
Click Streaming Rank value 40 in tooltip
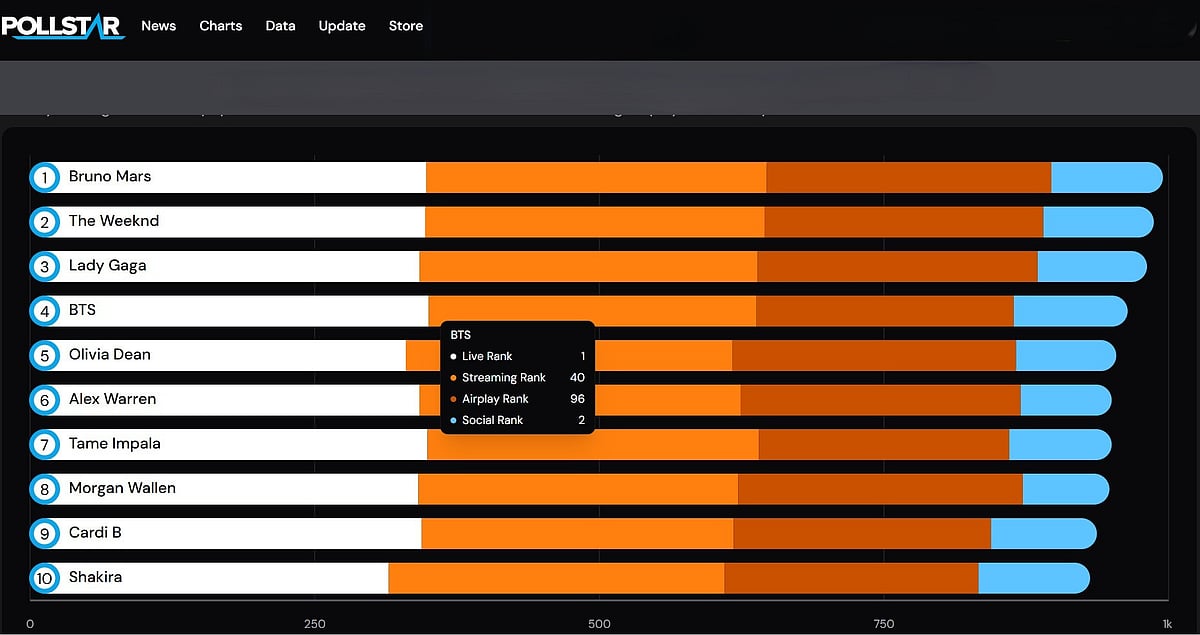[x=577, y=378]
